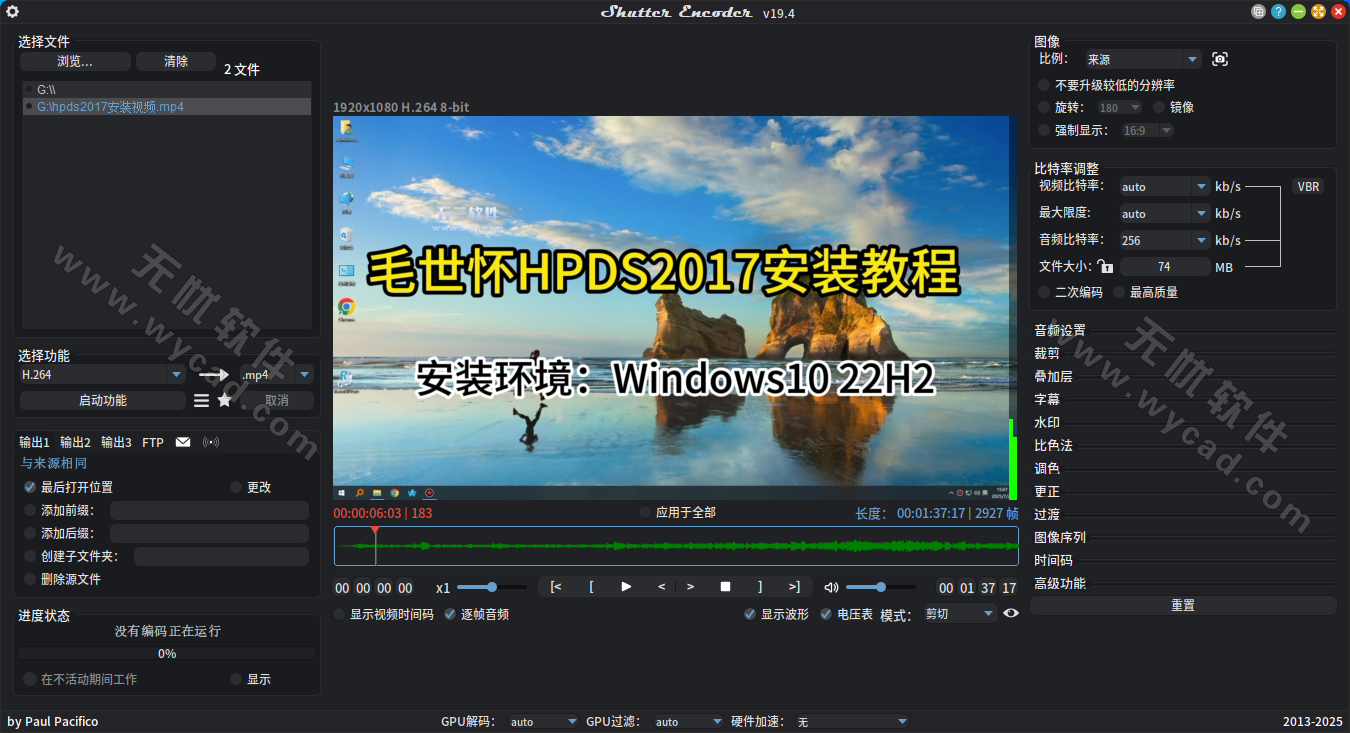Enable the 二次编码 option

click(1045, 292)
